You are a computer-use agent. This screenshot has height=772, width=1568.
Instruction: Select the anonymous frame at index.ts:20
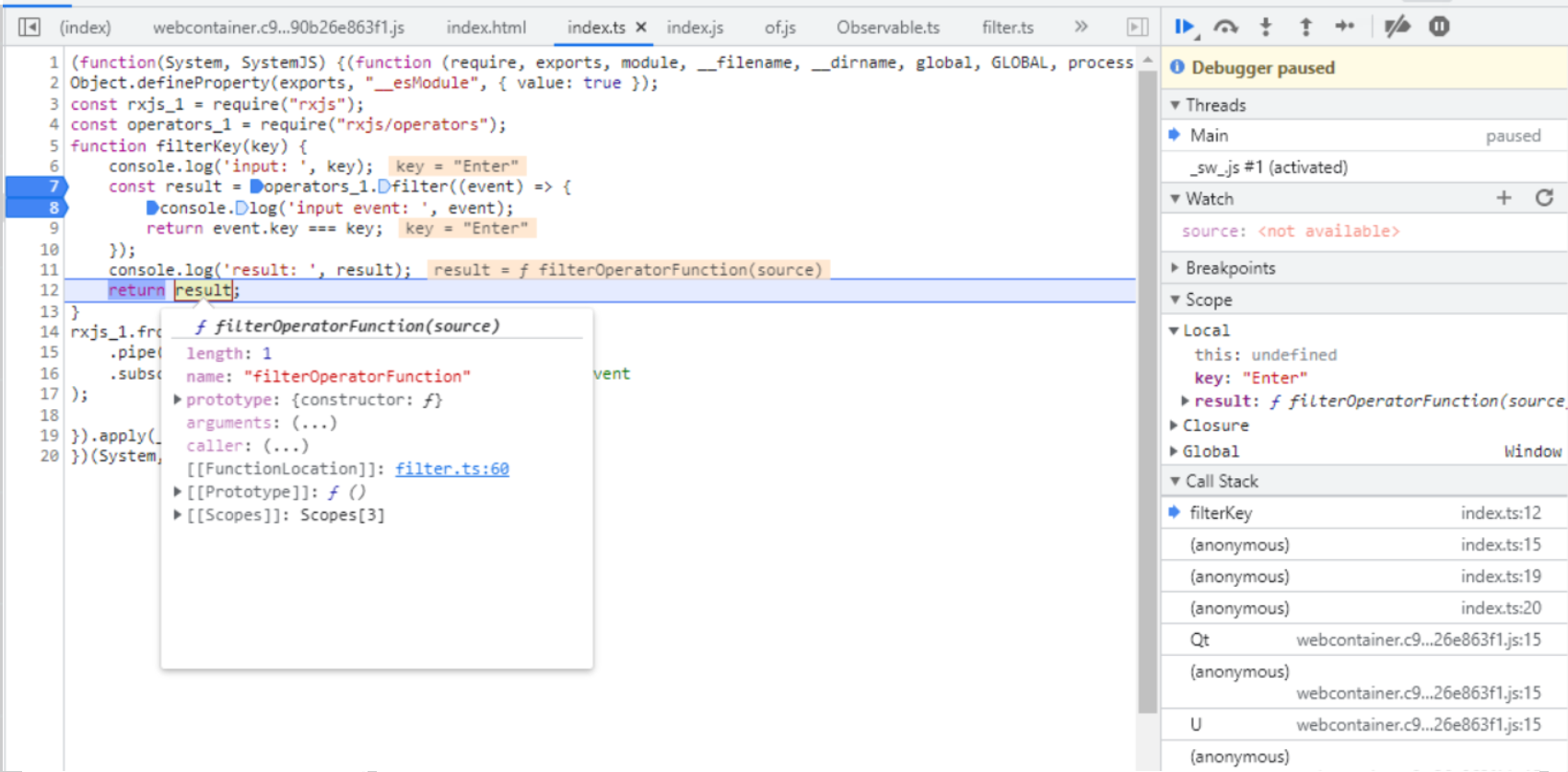pos(1365,608)
